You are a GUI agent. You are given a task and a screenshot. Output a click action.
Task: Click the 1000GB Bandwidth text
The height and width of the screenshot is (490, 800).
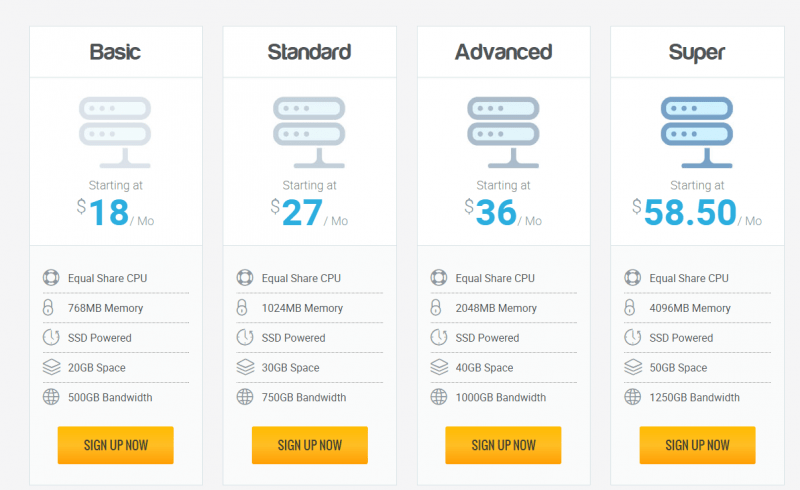click(501, 397)
